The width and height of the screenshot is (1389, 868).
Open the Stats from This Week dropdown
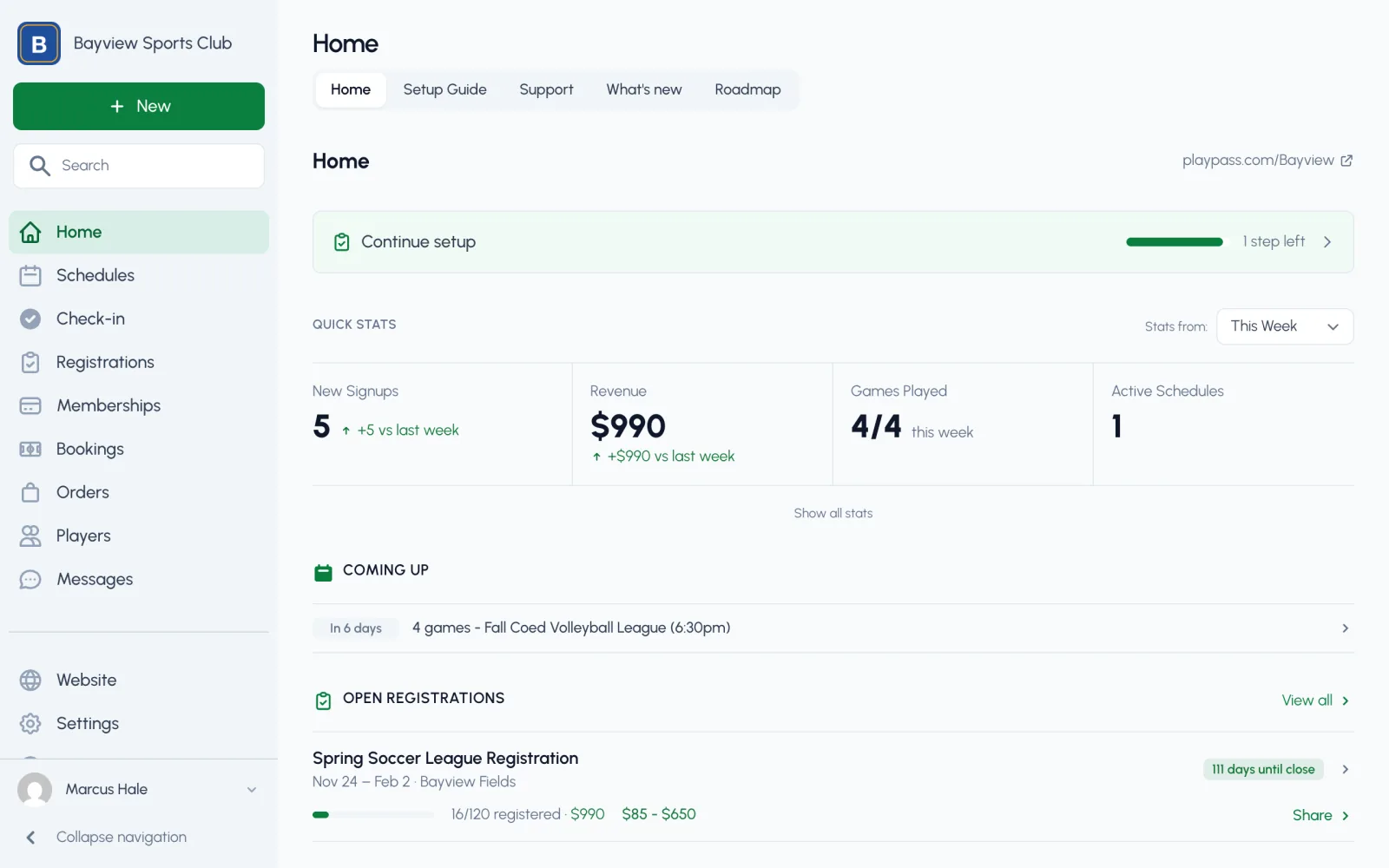click(x=1285, y=326)
